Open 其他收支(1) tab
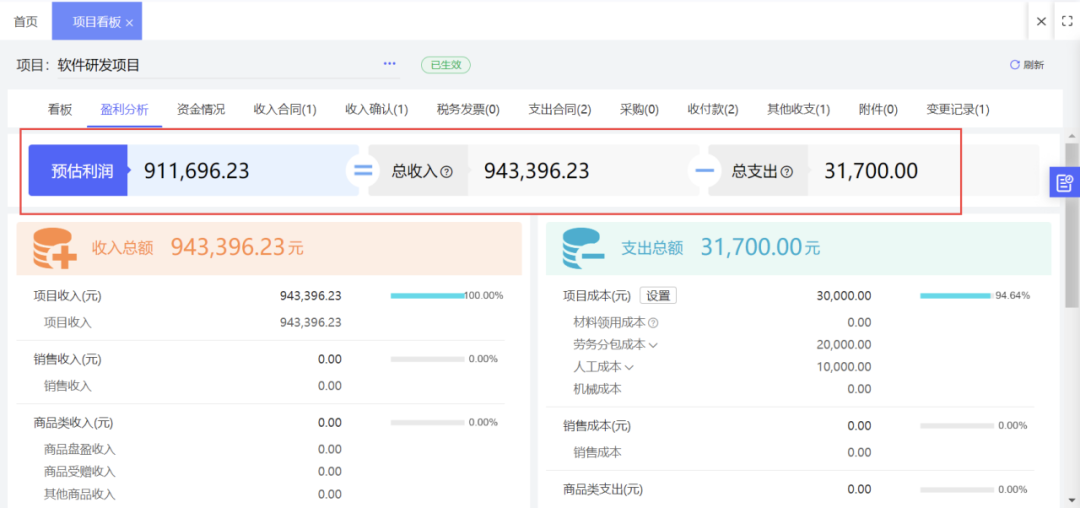This screenshot has height=508, width=1080. tap(798, 109)
